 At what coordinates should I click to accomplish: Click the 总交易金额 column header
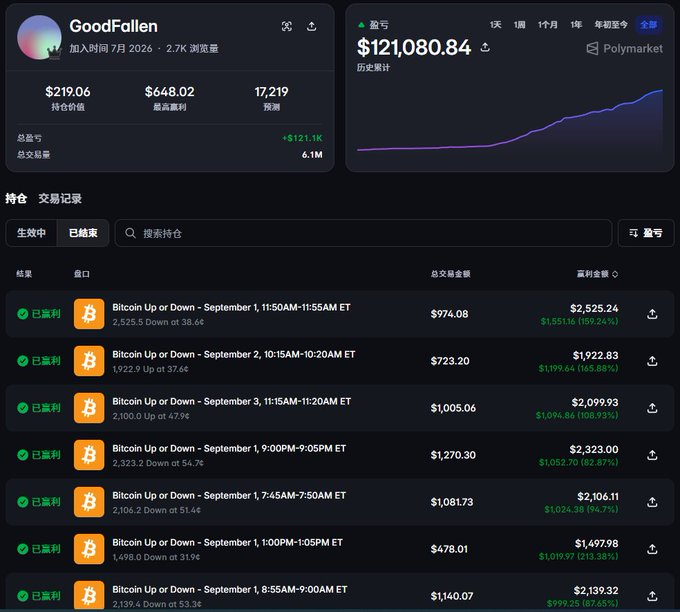[x=451, y=274]
